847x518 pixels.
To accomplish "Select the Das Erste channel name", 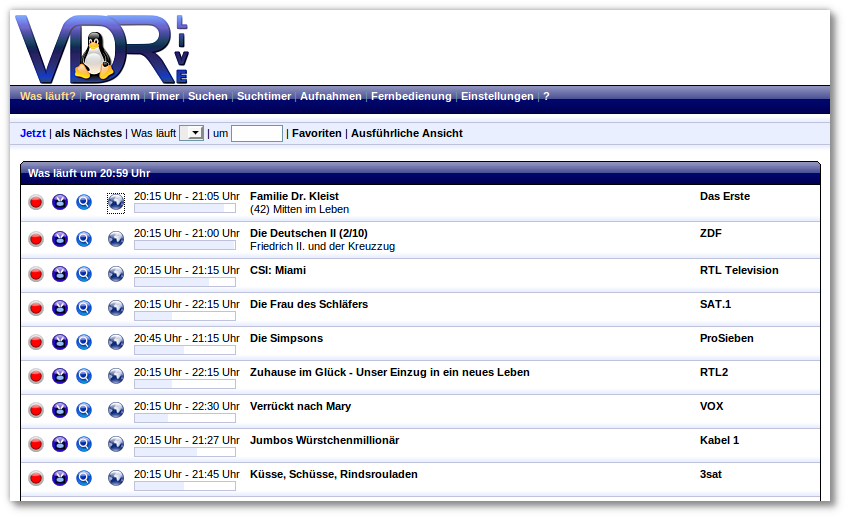I will click(x=724, y=197).
